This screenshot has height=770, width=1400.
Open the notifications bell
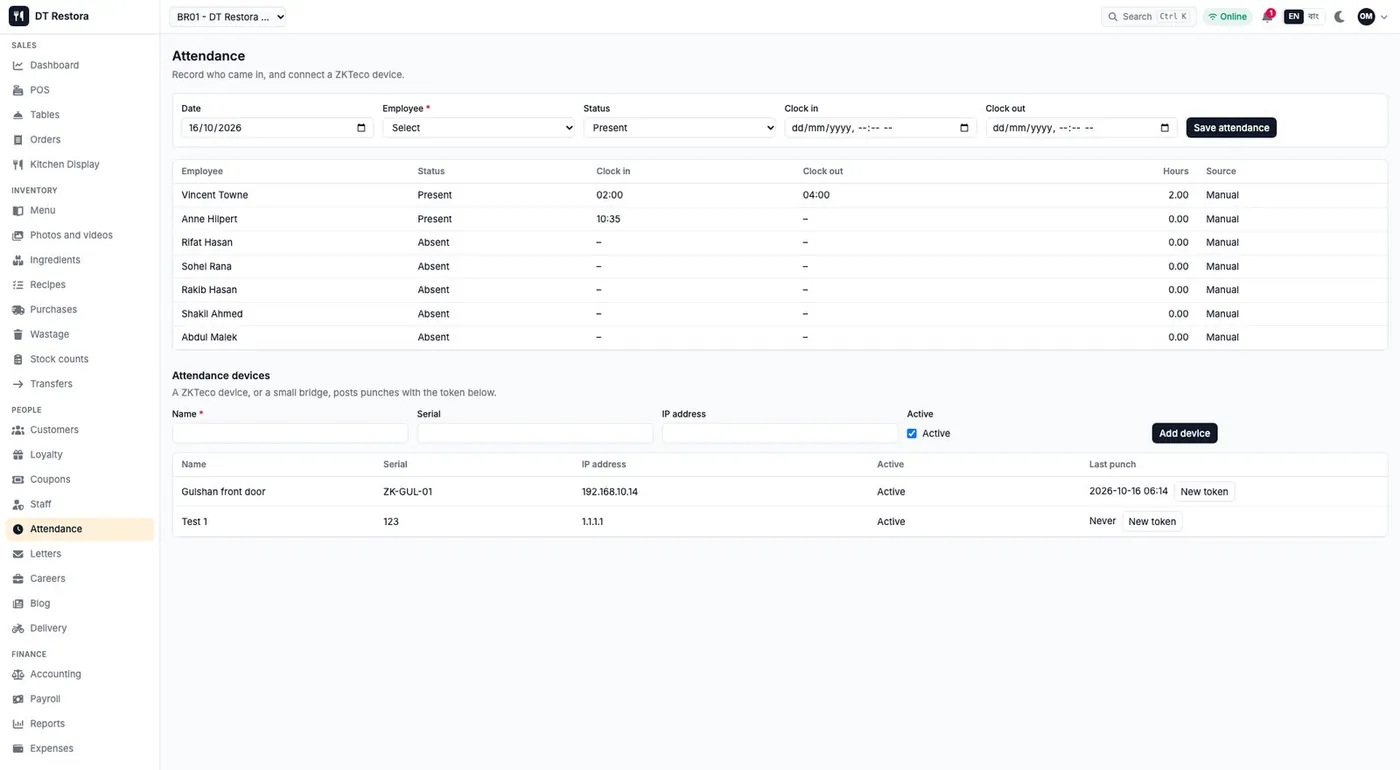[1267, 17]
